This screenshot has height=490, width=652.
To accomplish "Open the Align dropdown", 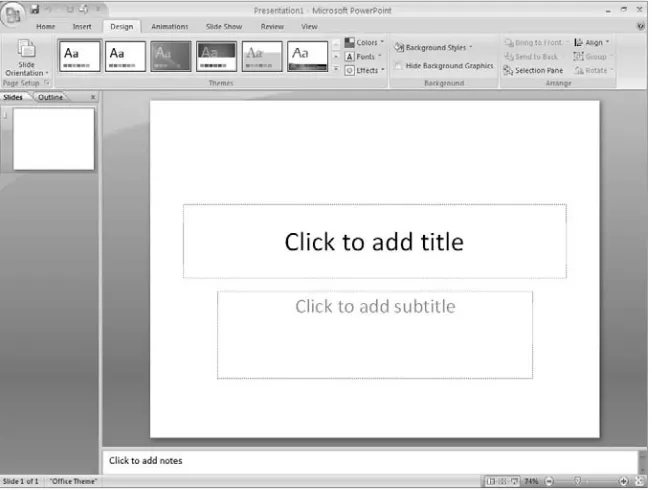I will (592, 42).
